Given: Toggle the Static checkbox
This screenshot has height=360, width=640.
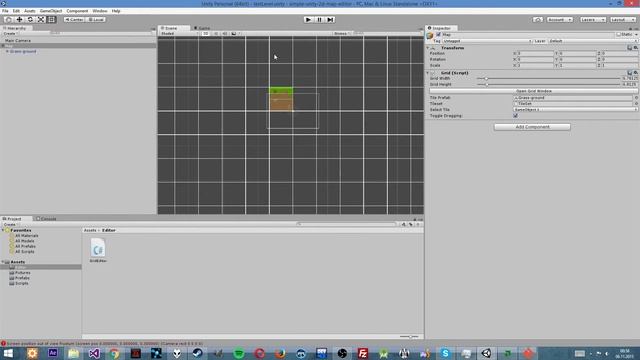Looking at the screenshot, I should pos(618,35).
